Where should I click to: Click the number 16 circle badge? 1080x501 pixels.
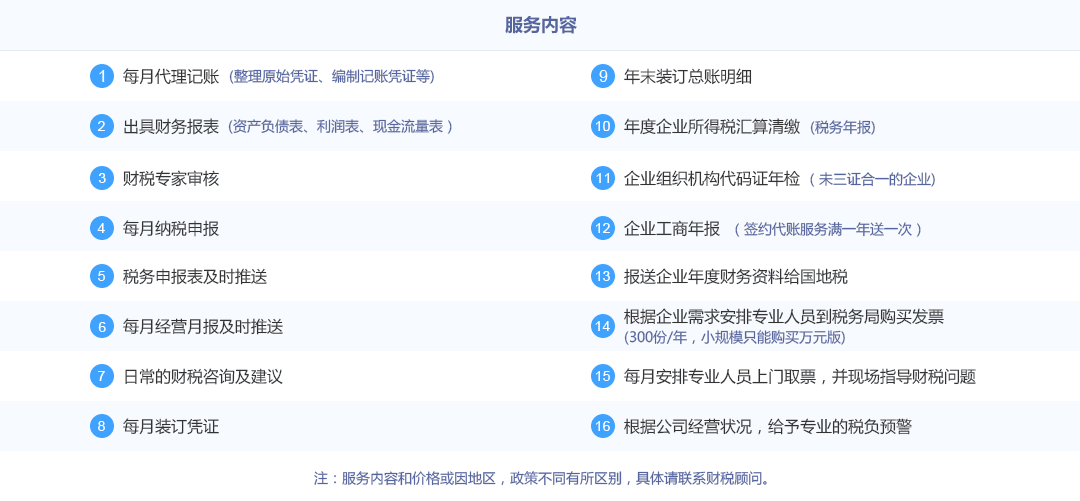click(x=602, y=426)
